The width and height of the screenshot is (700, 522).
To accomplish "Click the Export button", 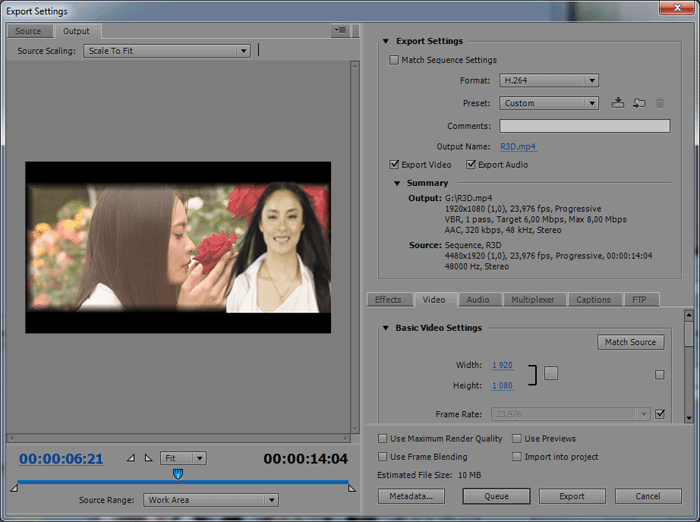I will coord(572,496).
